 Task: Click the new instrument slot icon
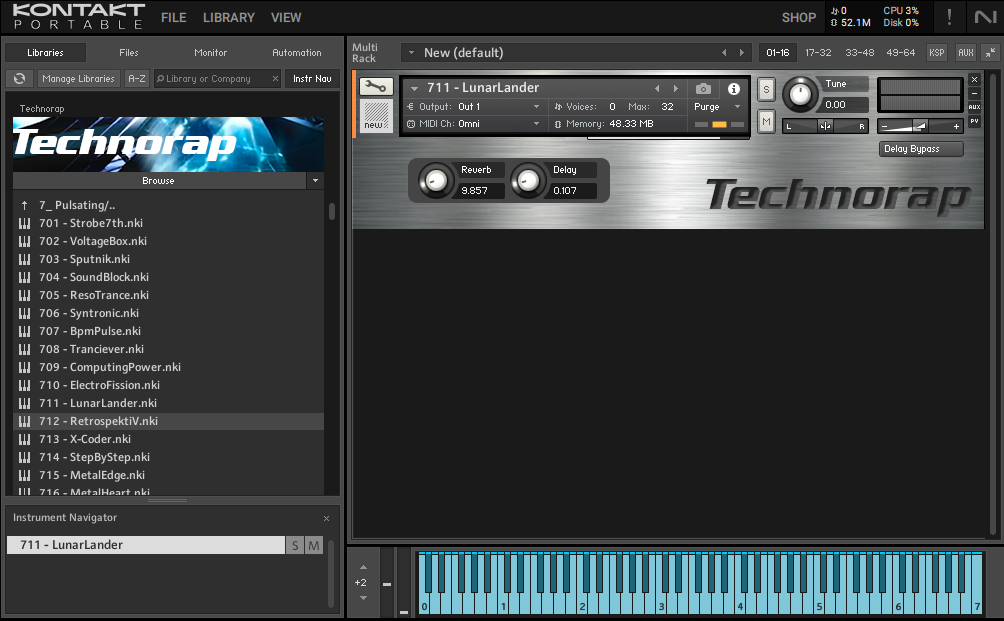[x=376, y=116]
